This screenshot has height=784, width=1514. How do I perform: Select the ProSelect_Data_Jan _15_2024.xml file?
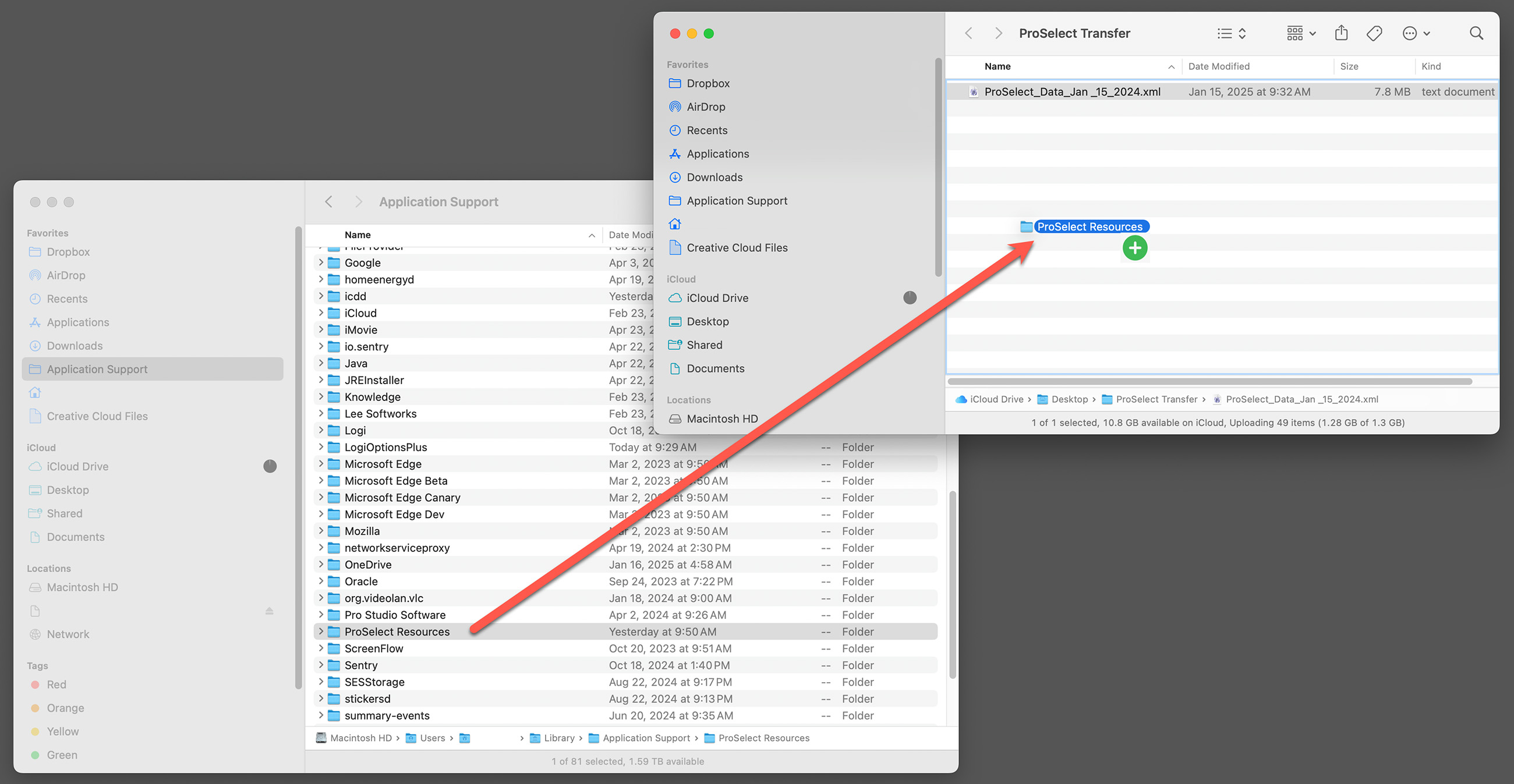click(x=1071, y=91)
